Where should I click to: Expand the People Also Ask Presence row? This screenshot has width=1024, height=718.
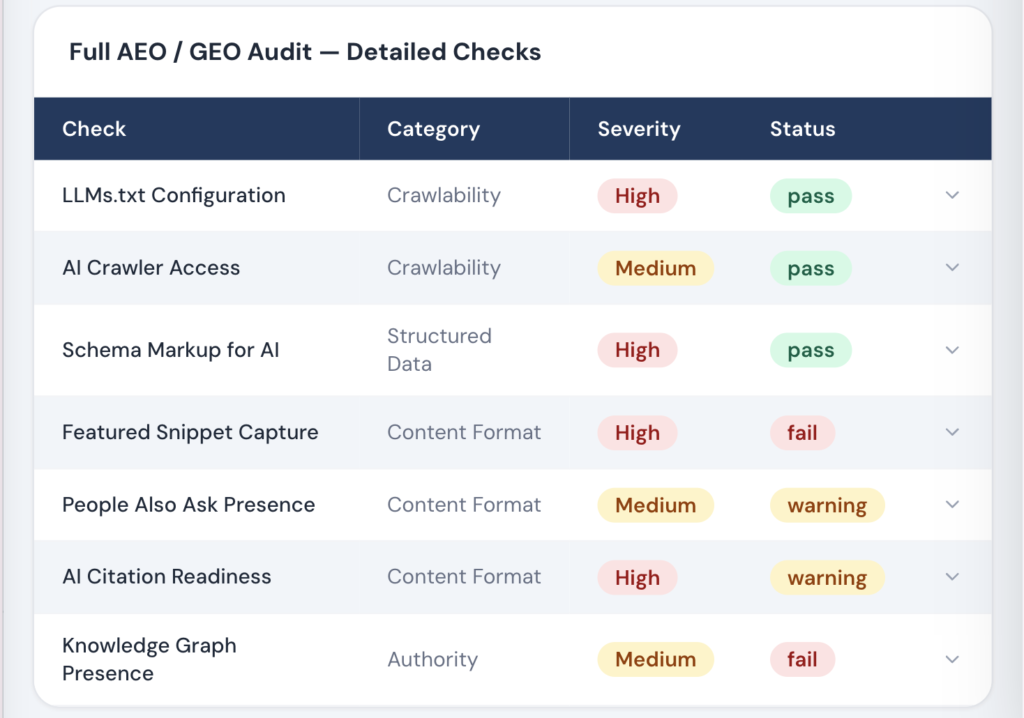tap(952, 505)
